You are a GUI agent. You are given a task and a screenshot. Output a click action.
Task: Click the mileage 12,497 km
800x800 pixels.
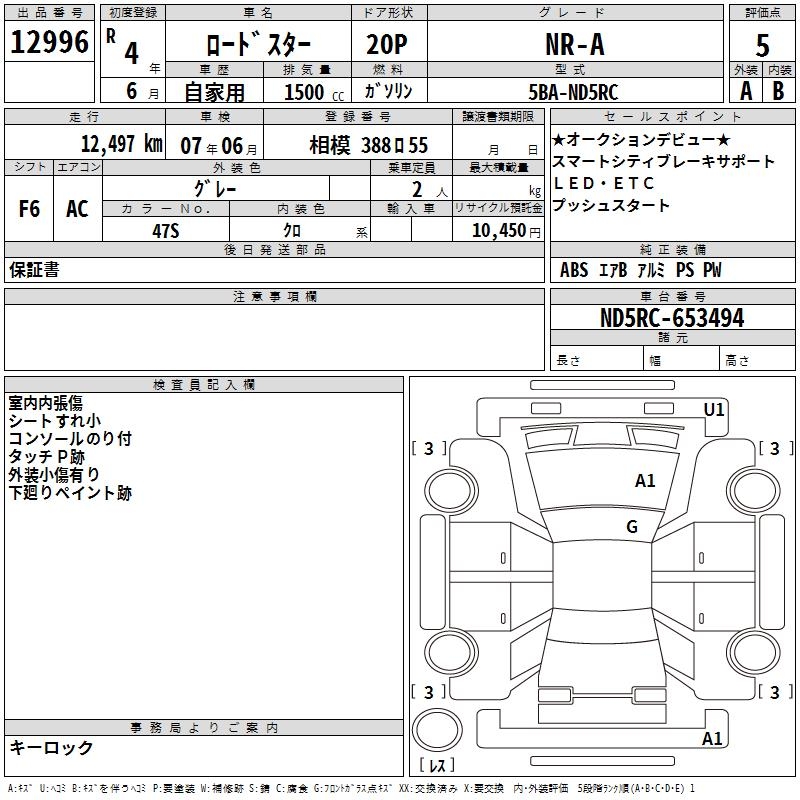pos(122,144)
